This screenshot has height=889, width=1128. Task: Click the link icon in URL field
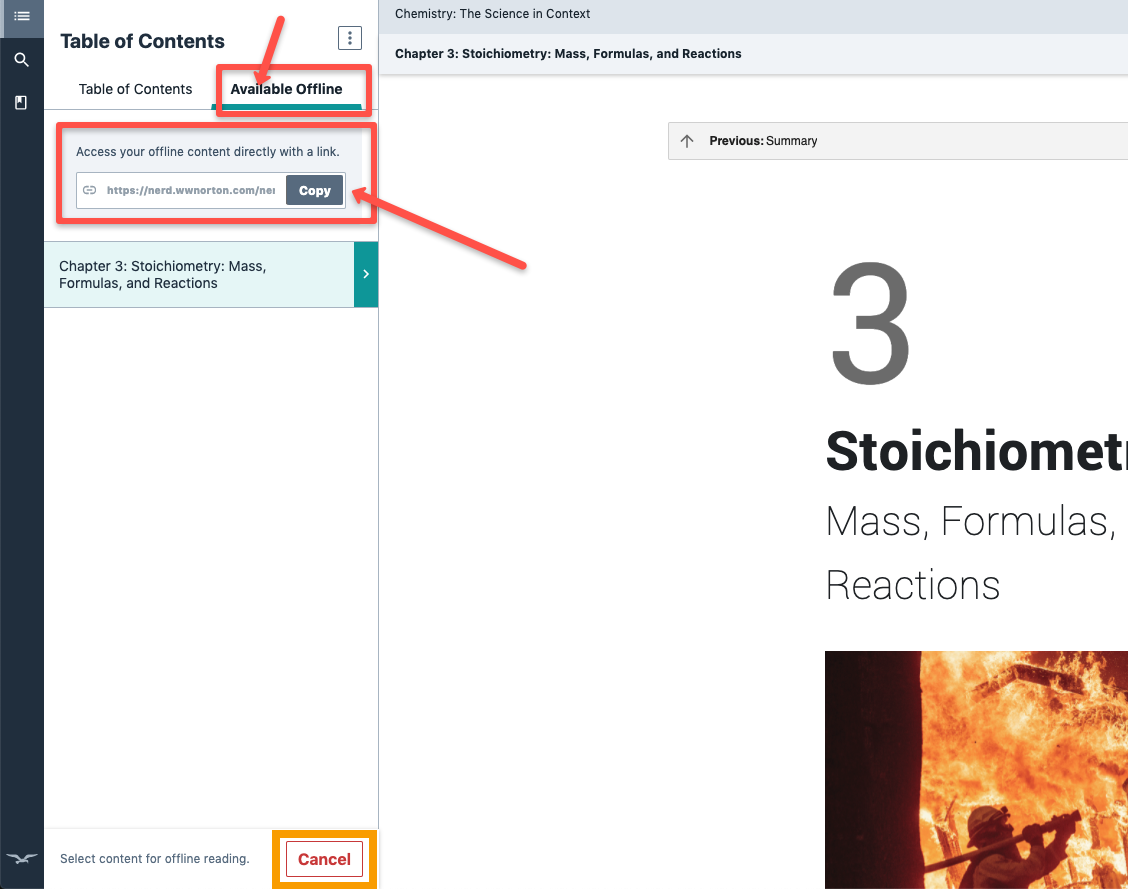(90, 190)
